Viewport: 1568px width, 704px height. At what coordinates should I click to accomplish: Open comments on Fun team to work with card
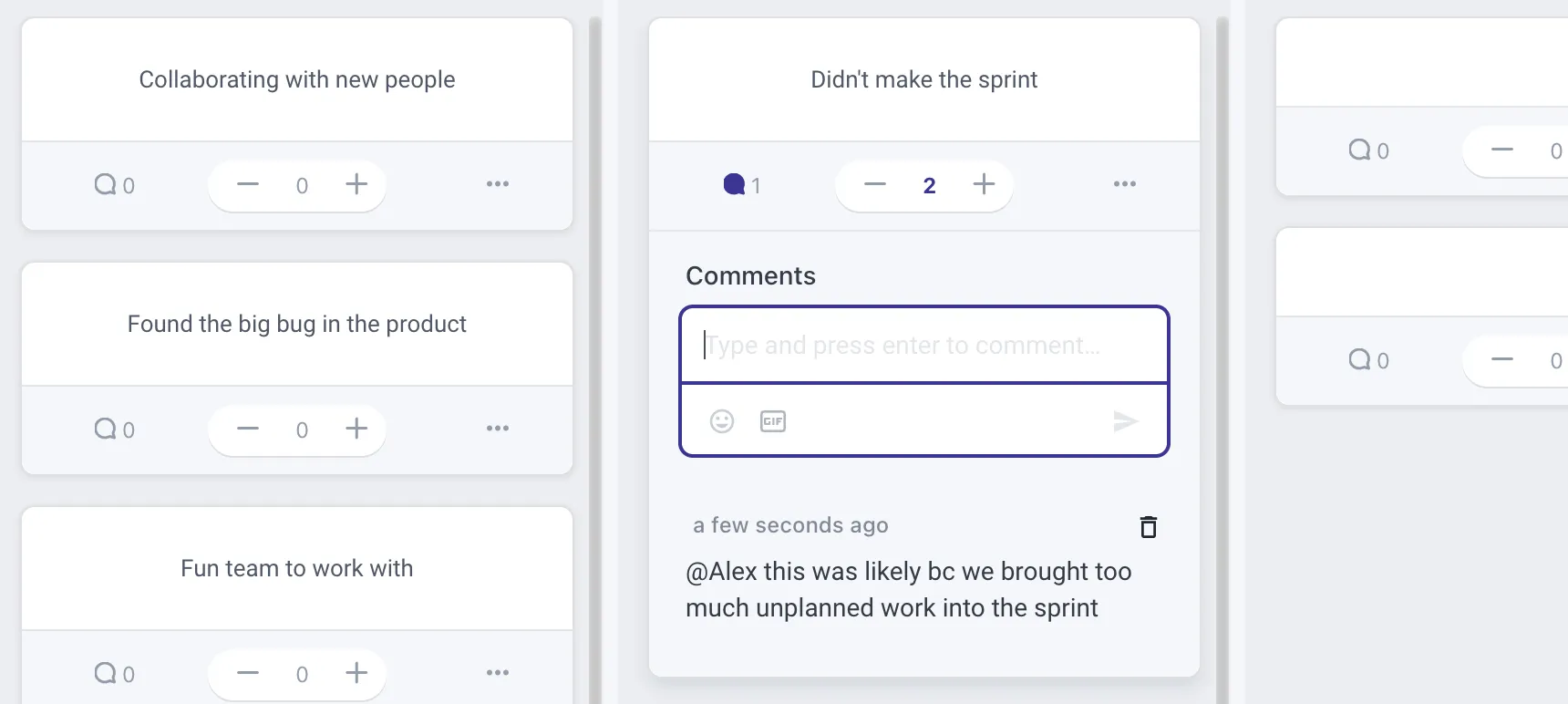tap(113, 674)
